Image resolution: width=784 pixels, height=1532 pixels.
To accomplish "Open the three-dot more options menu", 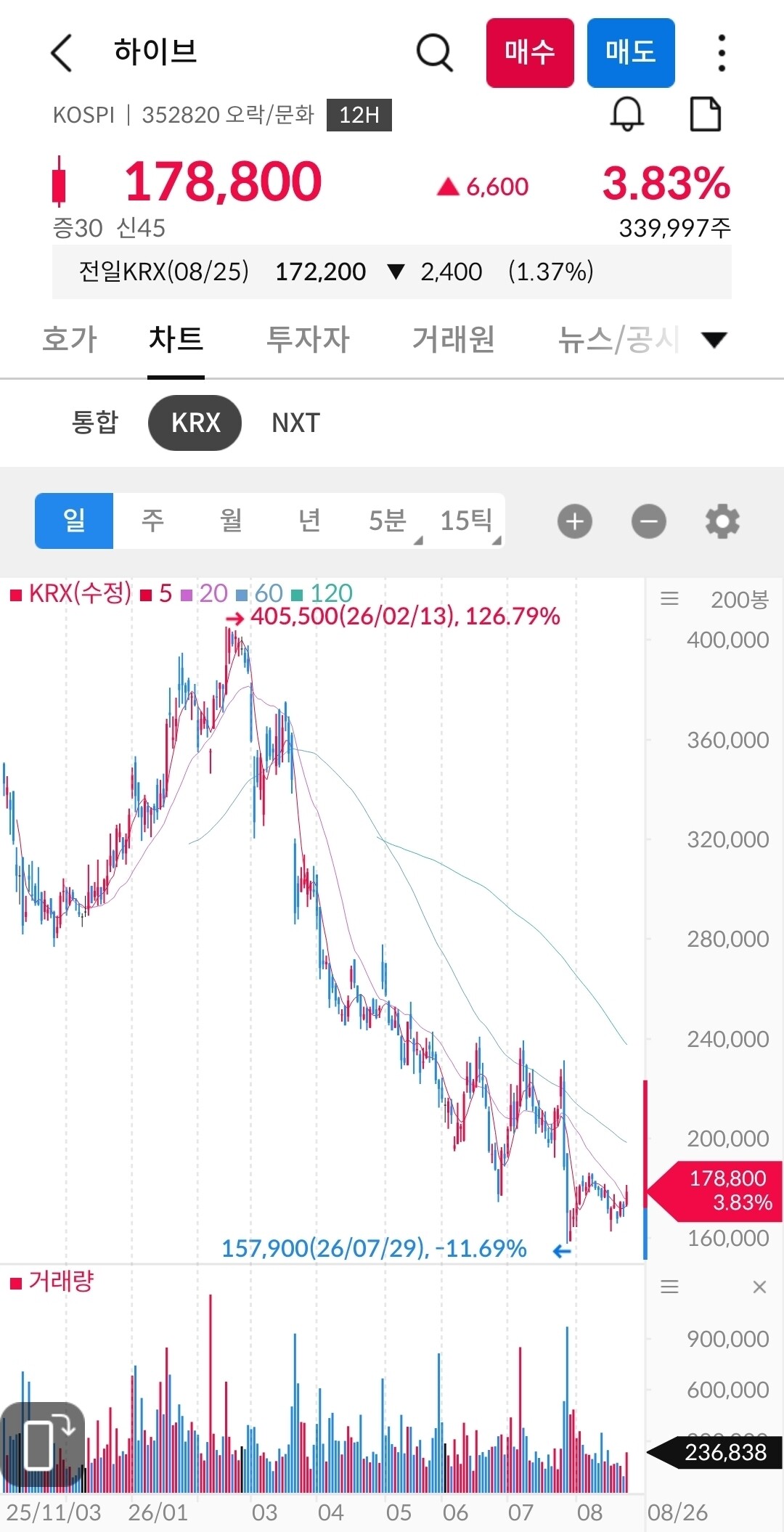I will [x=721, y=53].
